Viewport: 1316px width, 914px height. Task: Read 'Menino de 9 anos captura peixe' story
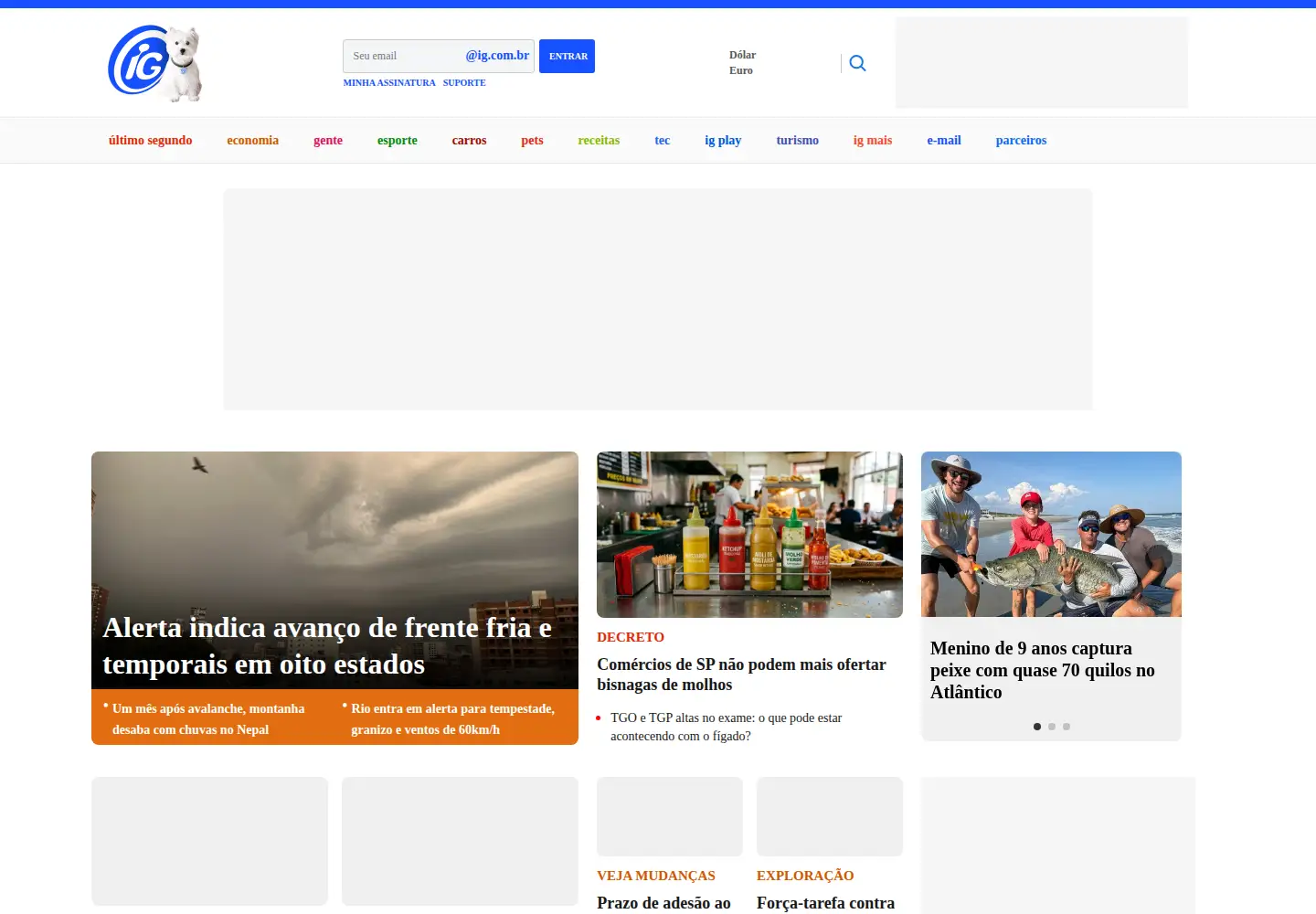click(x=1043, y=670)
